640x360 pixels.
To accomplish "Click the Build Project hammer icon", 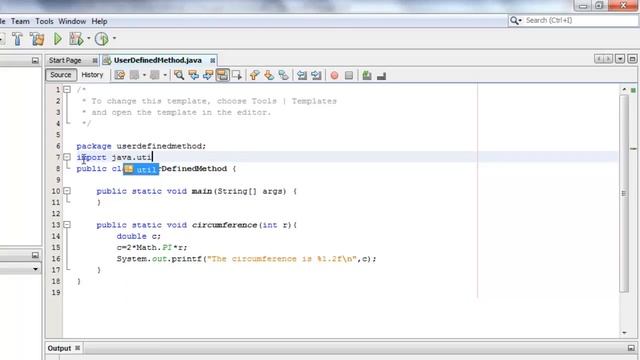I will click(x=18, y=39).
